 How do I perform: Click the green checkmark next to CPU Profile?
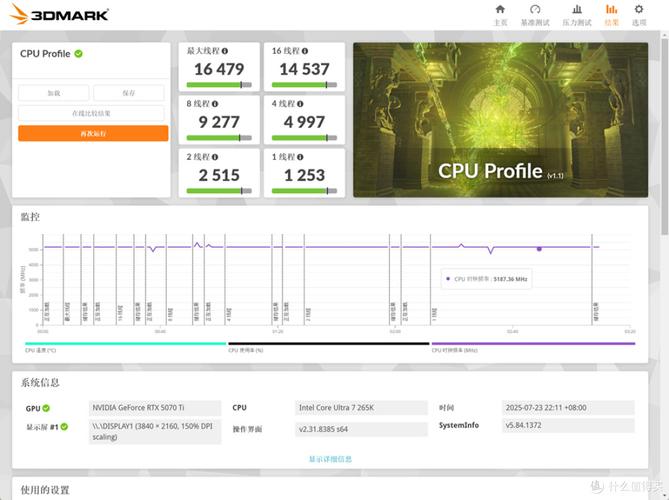click(79, 54)
